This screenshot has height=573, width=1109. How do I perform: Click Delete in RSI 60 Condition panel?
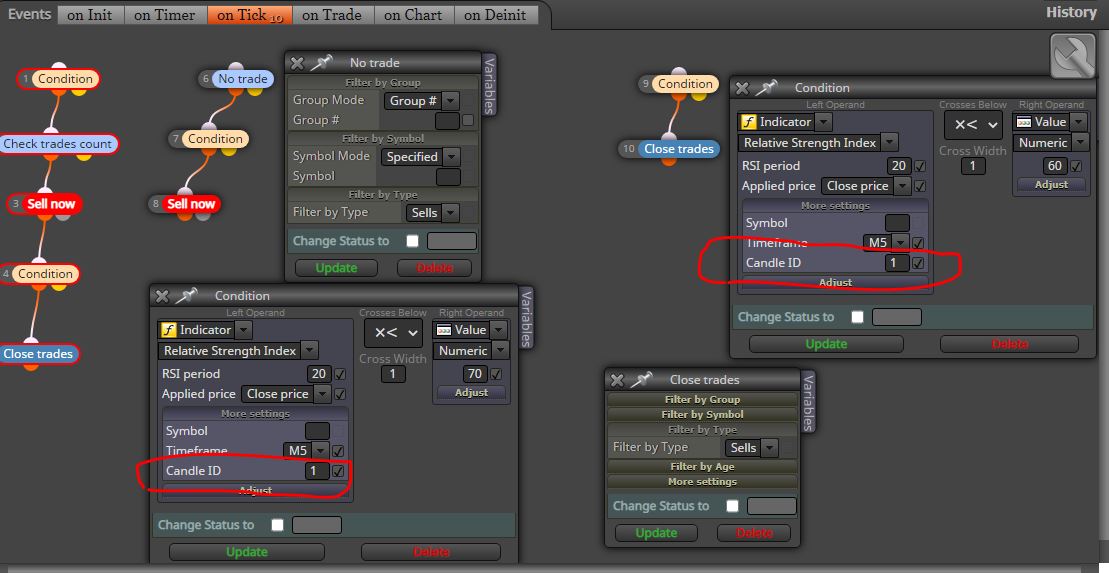click(1009, 344)
